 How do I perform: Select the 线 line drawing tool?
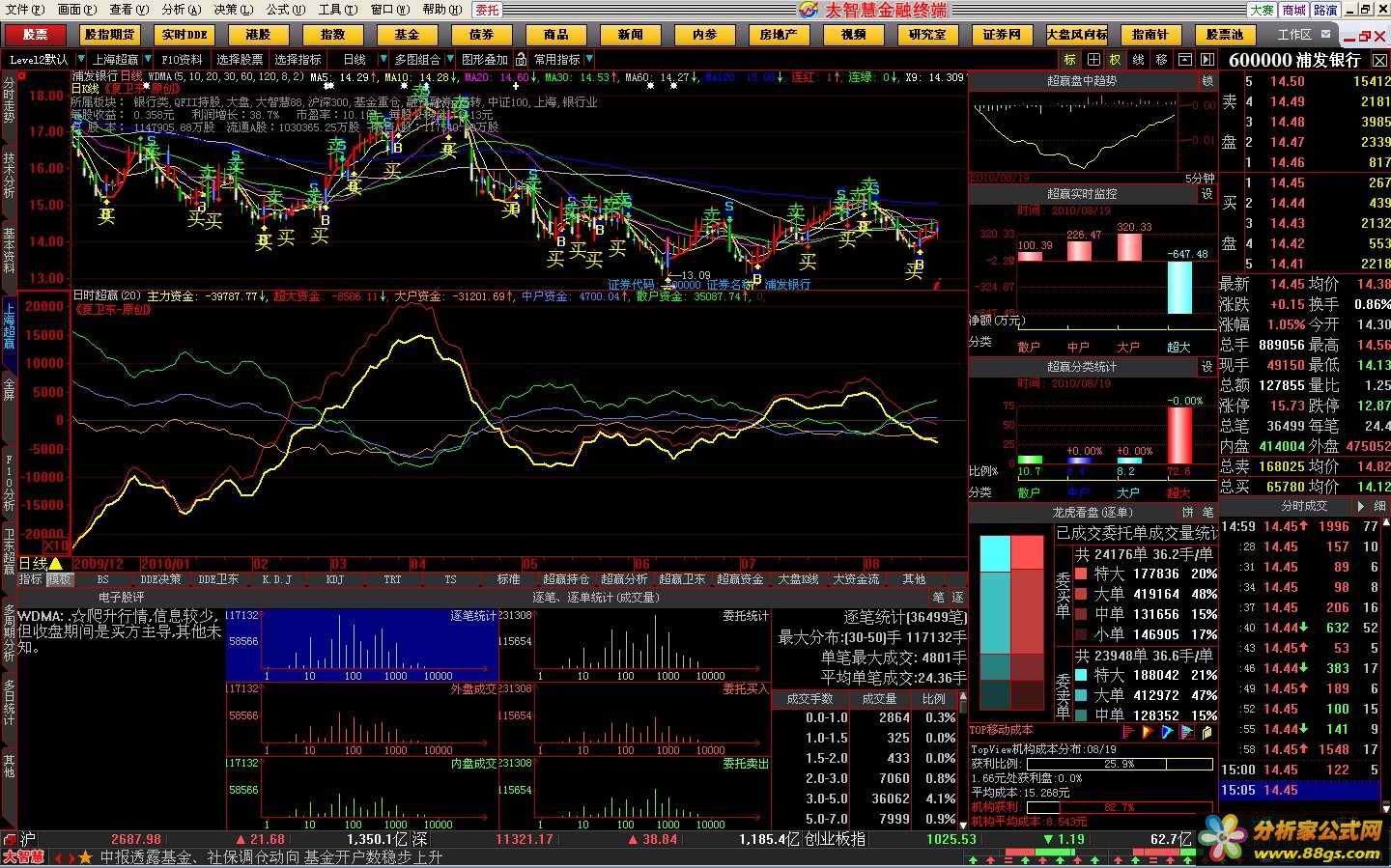[1139, 60]
